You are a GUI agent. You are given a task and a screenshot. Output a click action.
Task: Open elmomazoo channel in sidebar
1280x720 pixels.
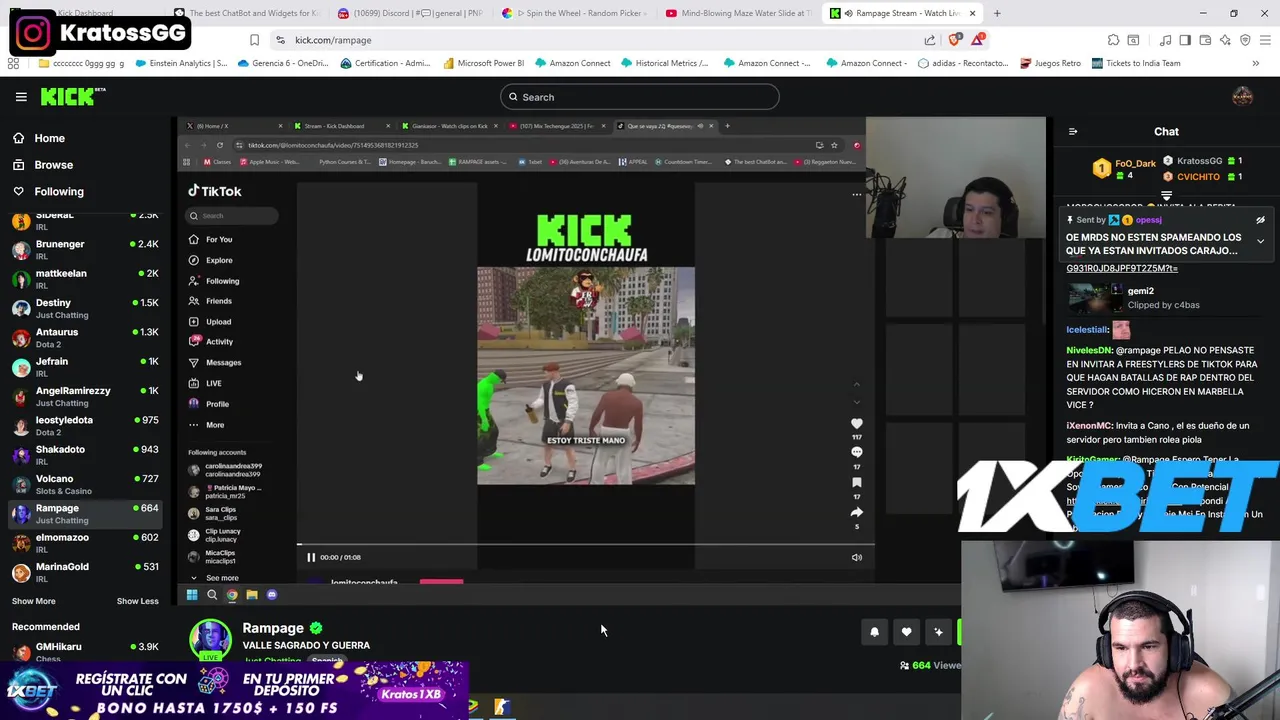(x=85, y=543)
